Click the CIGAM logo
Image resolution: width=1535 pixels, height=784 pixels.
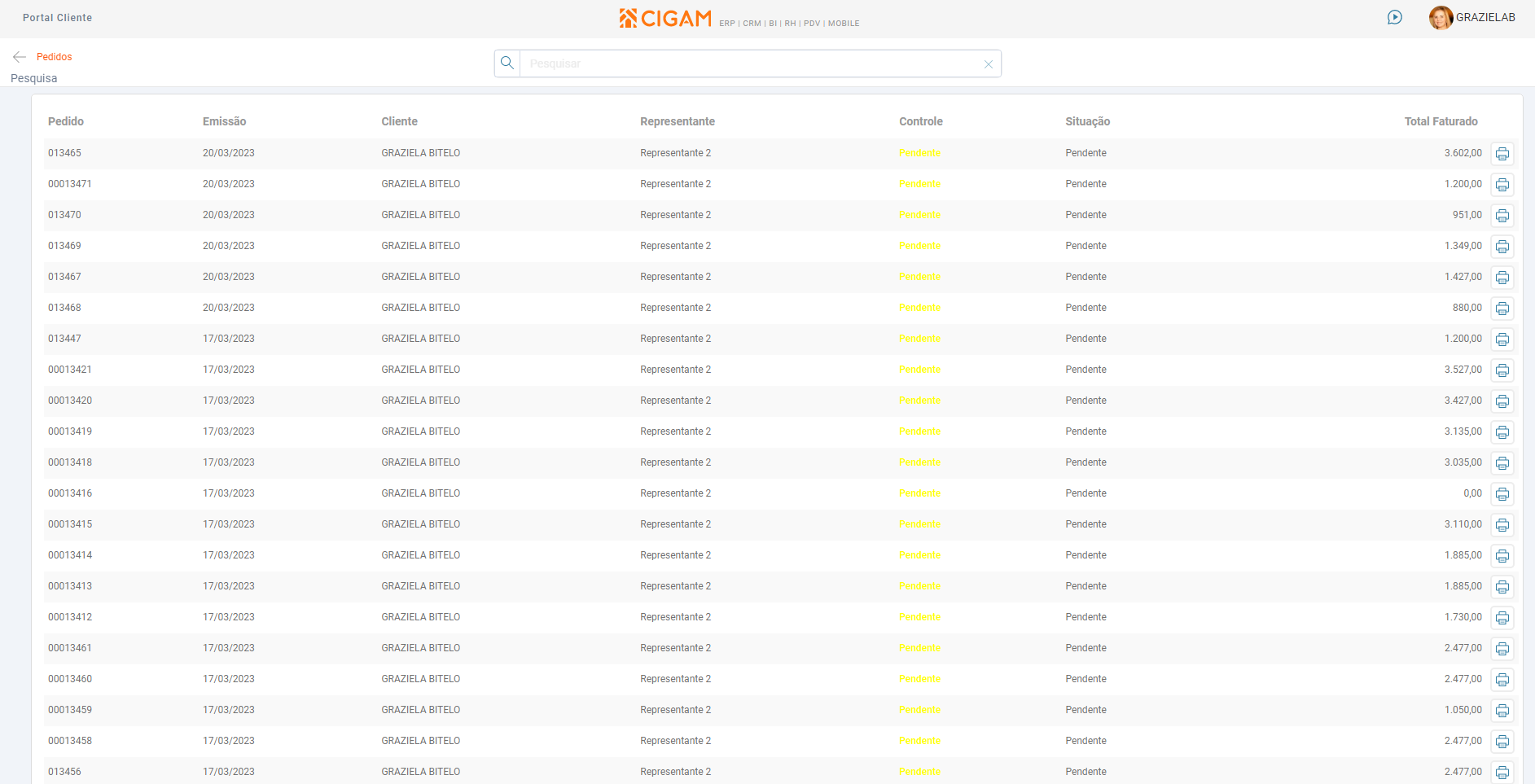[x=665, y=18]
